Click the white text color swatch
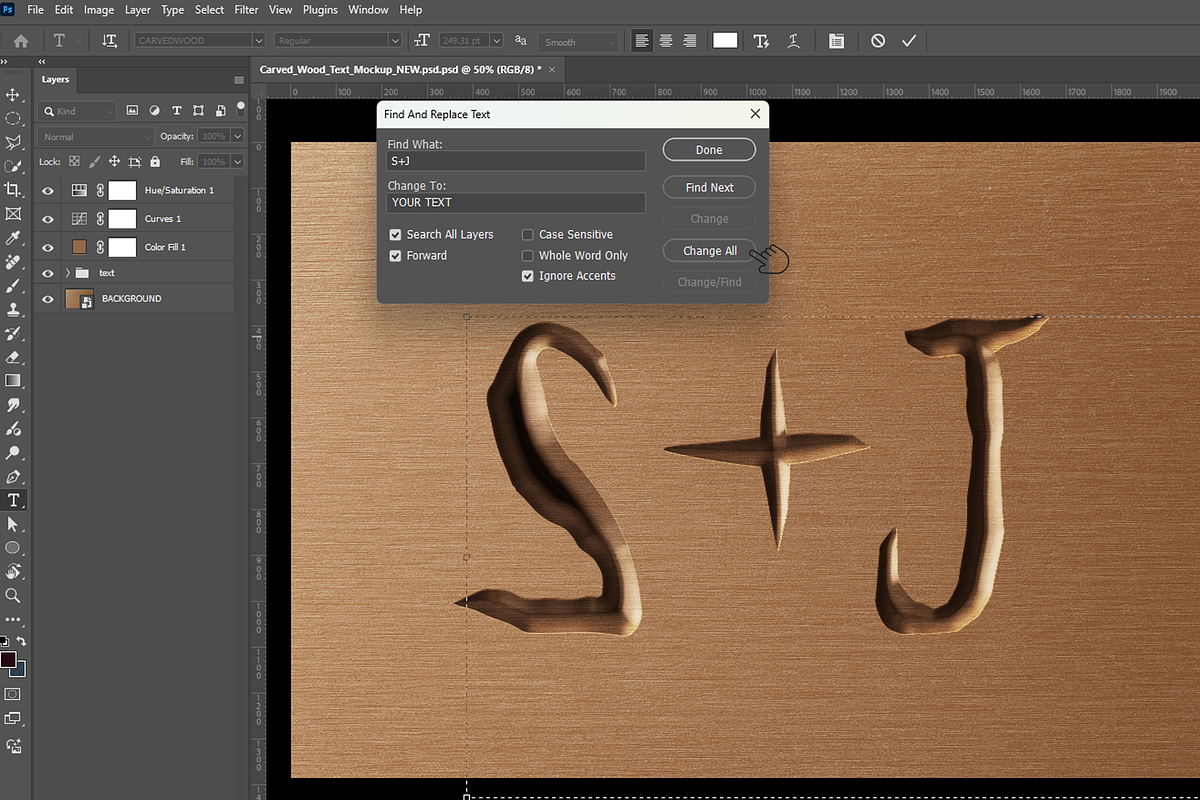 click(x=725, y=41)
